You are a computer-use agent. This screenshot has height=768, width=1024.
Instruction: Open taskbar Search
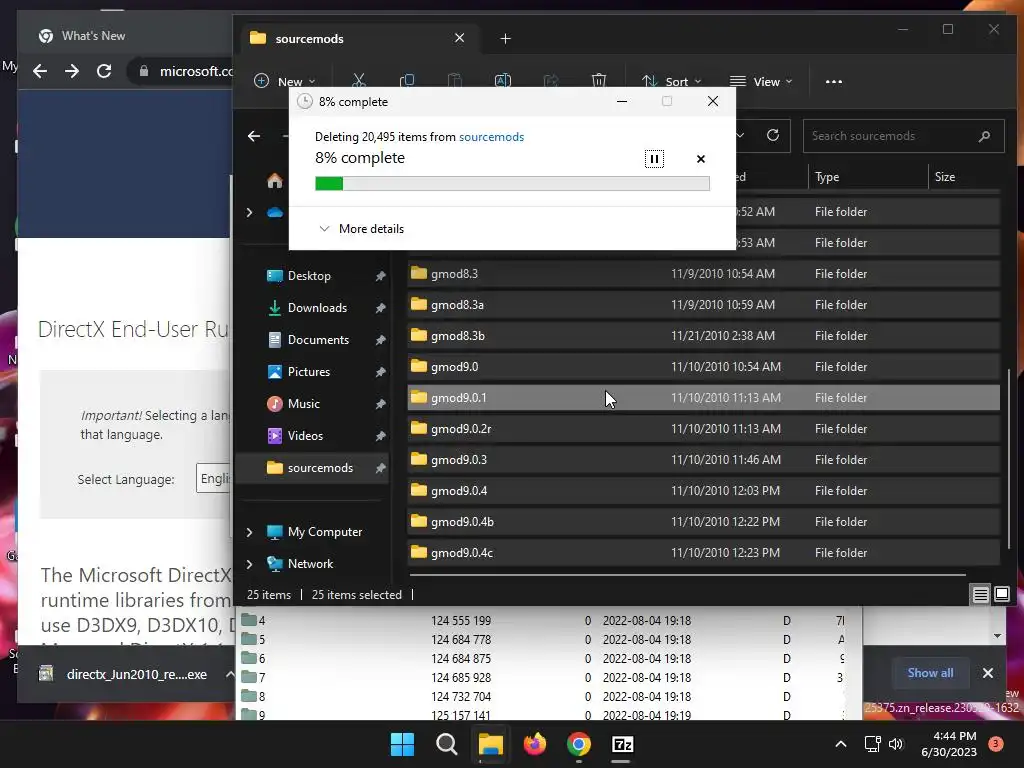447,744
